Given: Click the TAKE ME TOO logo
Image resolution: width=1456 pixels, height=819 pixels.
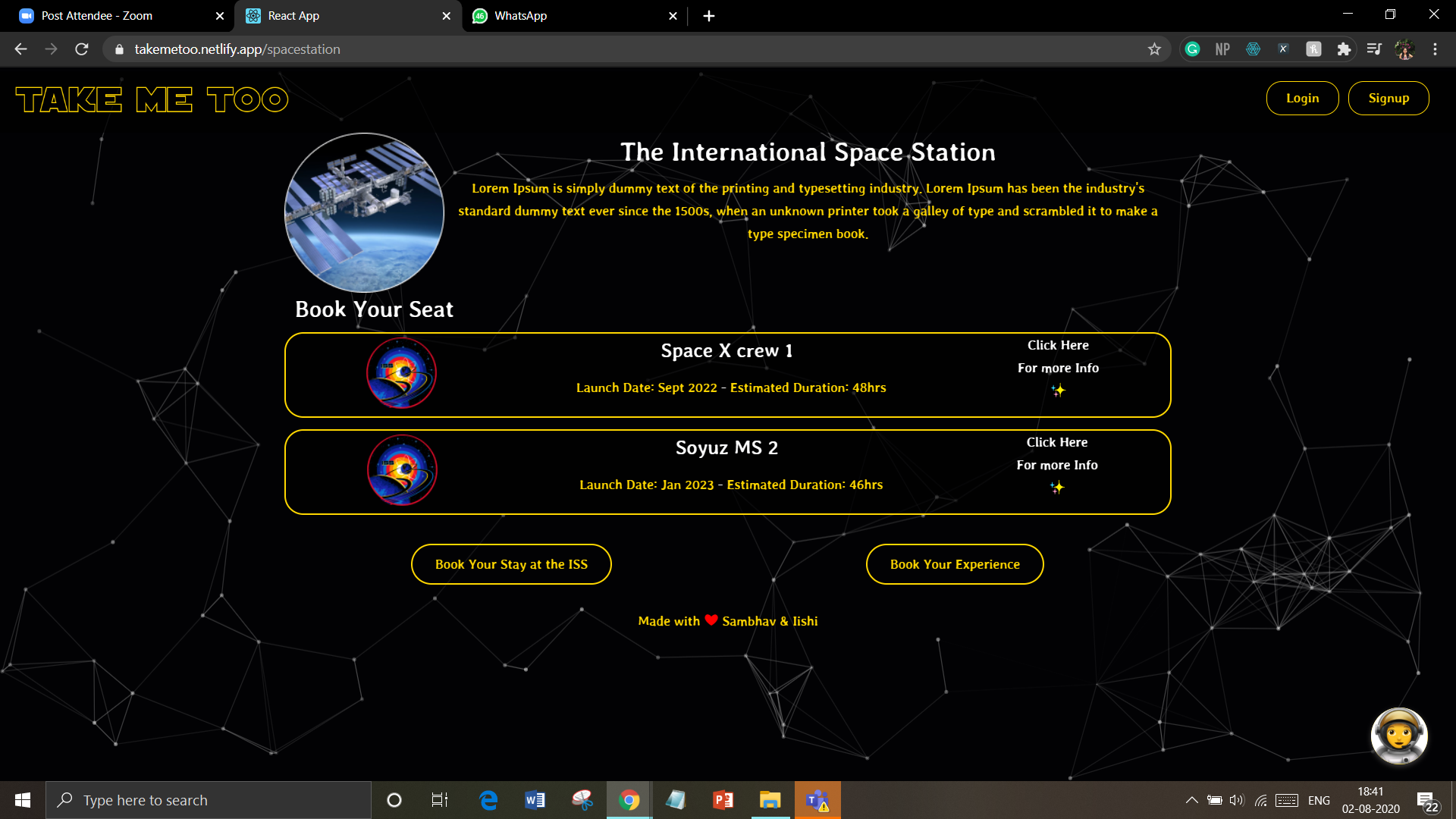Looking at the screenshot, I should tap(152, 99).
